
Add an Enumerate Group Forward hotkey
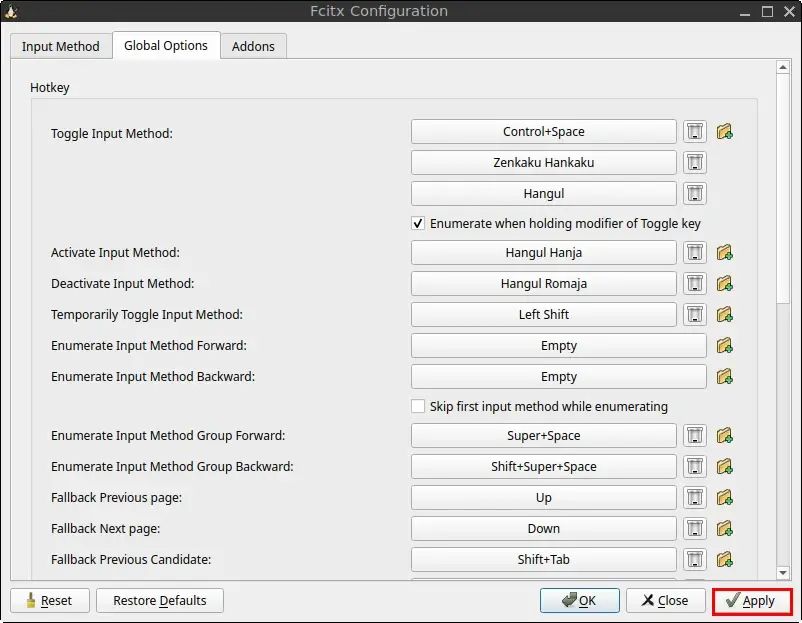[724, 436]
